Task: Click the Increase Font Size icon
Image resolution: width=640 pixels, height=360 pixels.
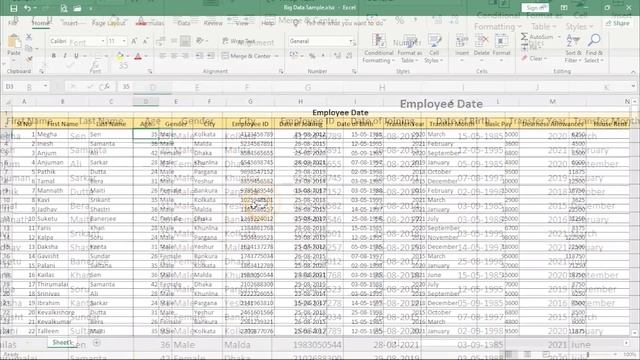Action: [x=134, y=41]
